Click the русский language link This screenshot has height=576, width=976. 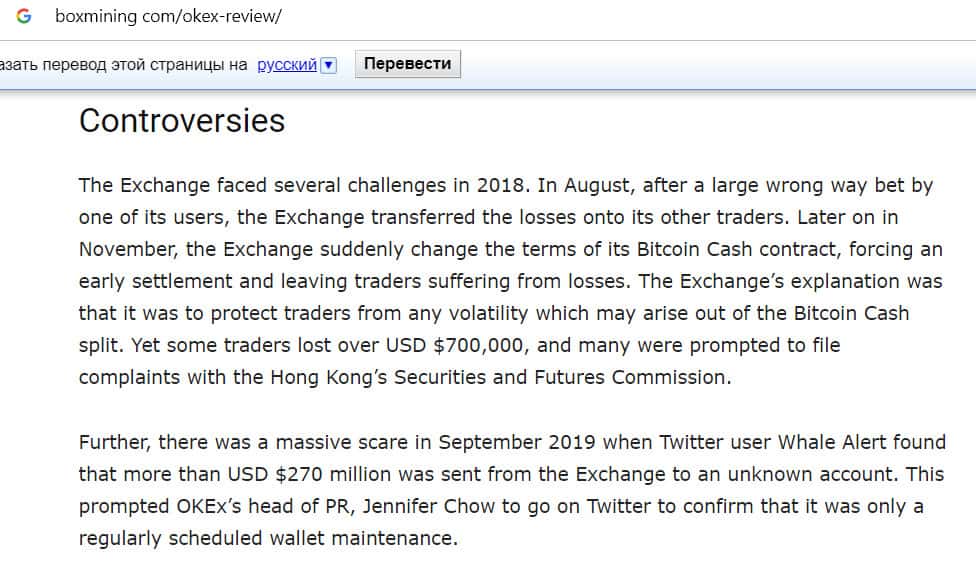coord(287,65)
